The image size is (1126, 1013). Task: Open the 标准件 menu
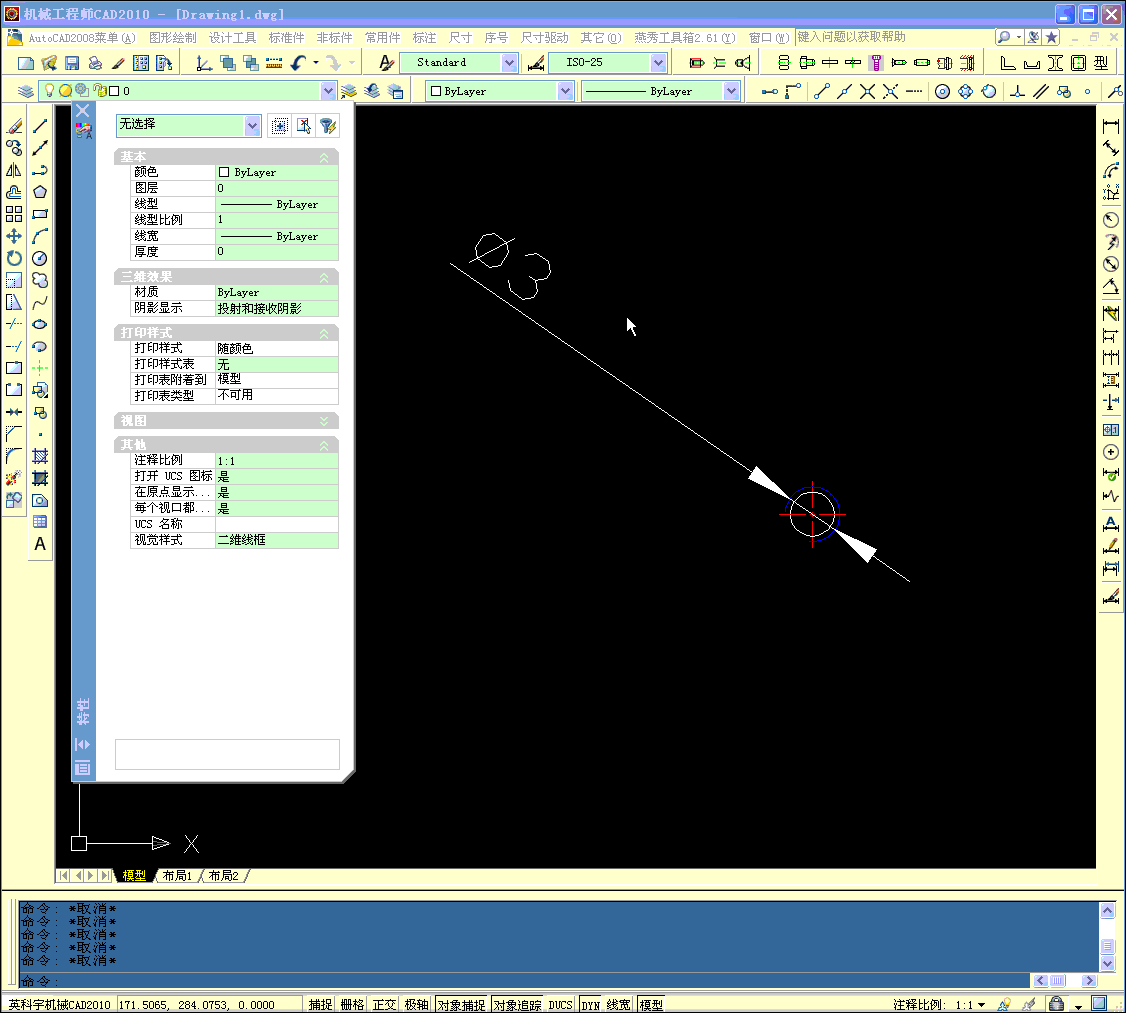point(287,37)
